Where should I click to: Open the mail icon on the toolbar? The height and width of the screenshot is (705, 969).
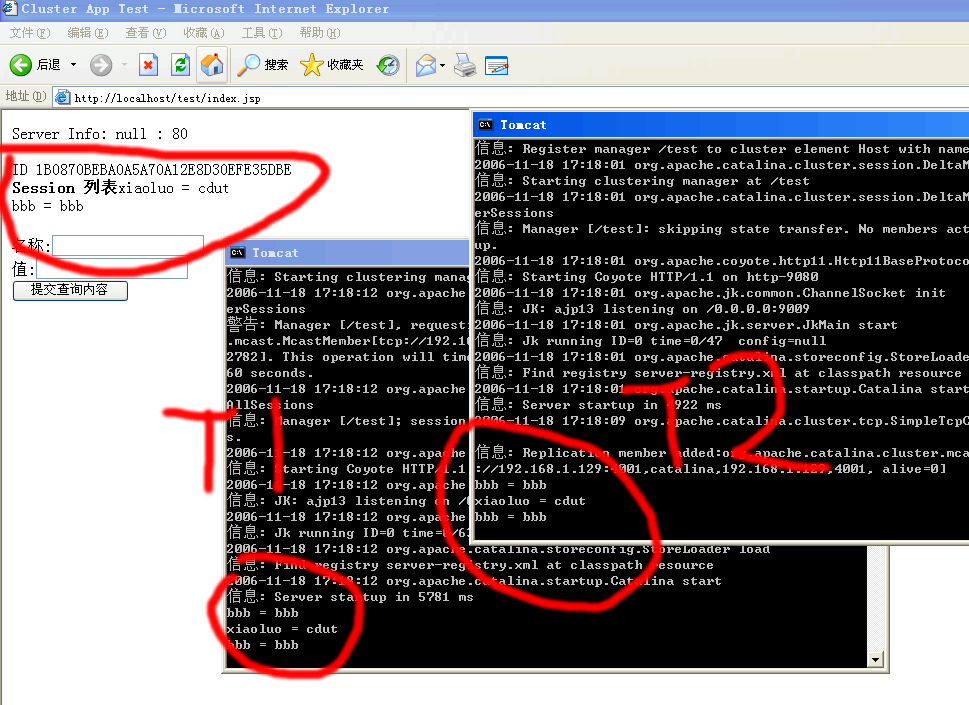424,65
